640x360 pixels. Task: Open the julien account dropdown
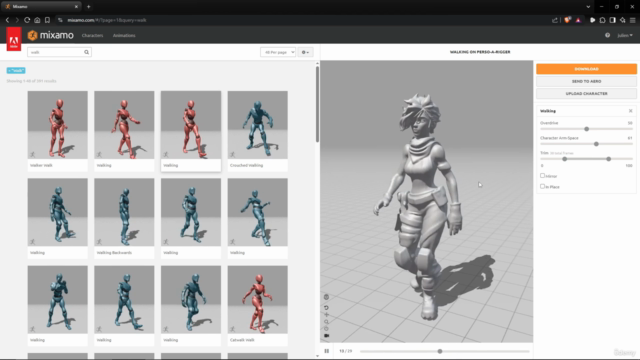(625, 36)
